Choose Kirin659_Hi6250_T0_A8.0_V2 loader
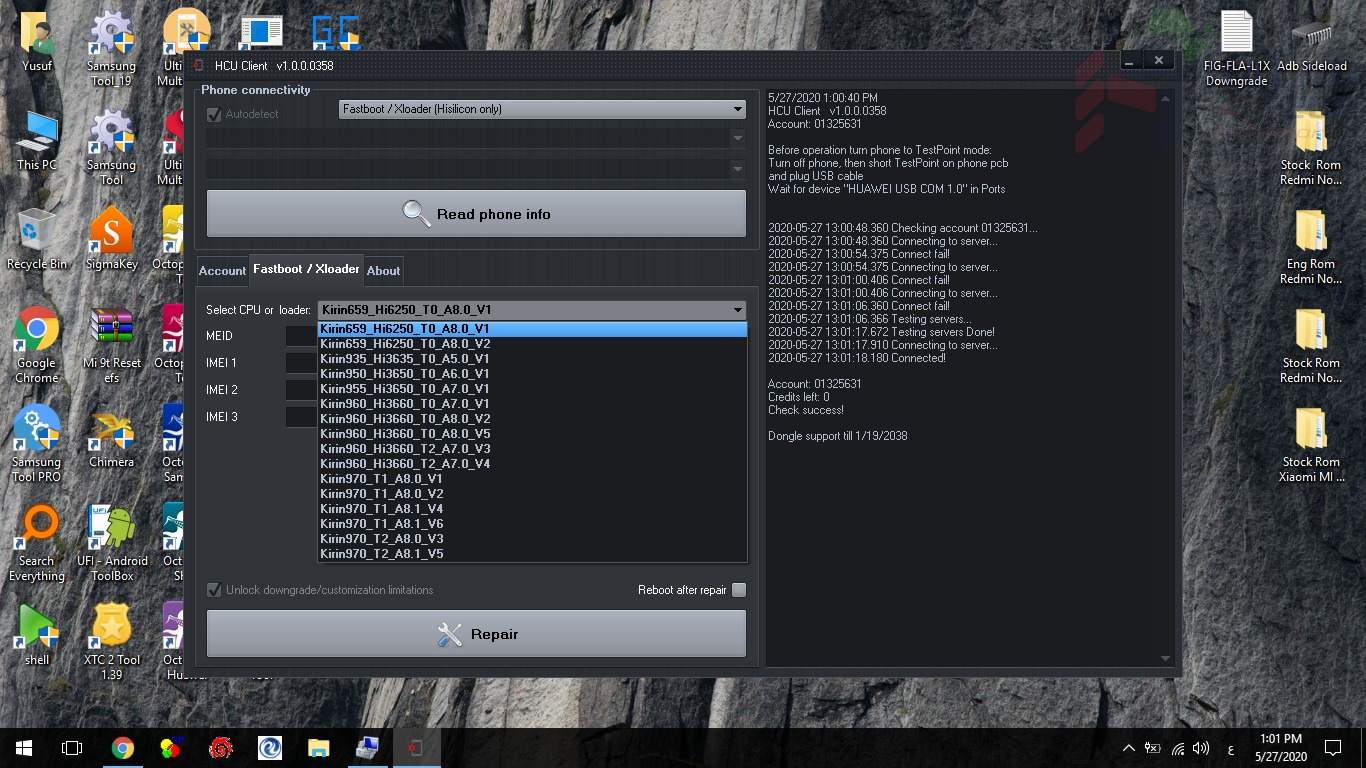Screen dimensions: 1366x768 [x=532, y=344]
